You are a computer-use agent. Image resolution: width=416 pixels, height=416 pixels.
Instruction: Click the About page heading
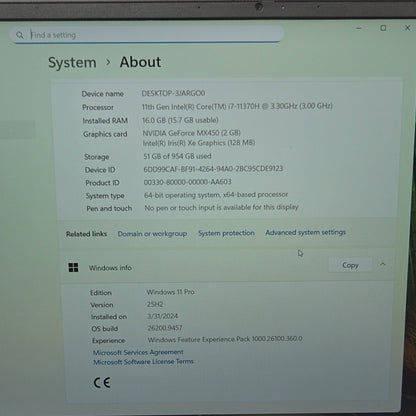140,62
